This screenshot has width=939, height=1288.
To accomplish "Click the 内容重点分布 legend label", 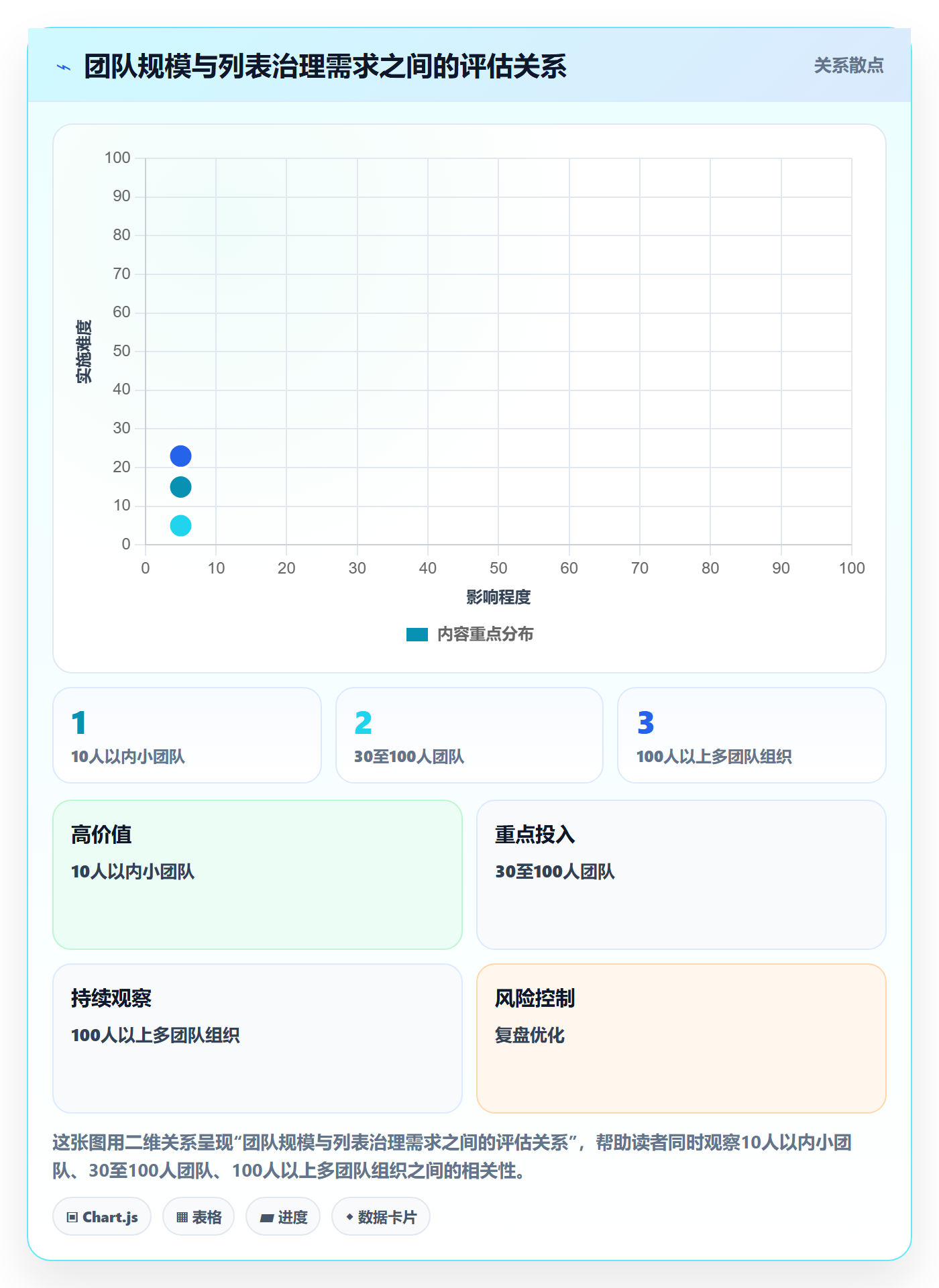I will click(x=485, y=635).
